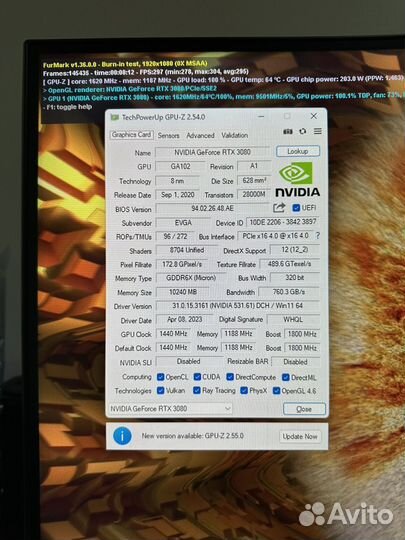Click the GPU-Z title bar app icon
The width and height of the screenshot is (405, 540).
(115, 117)
